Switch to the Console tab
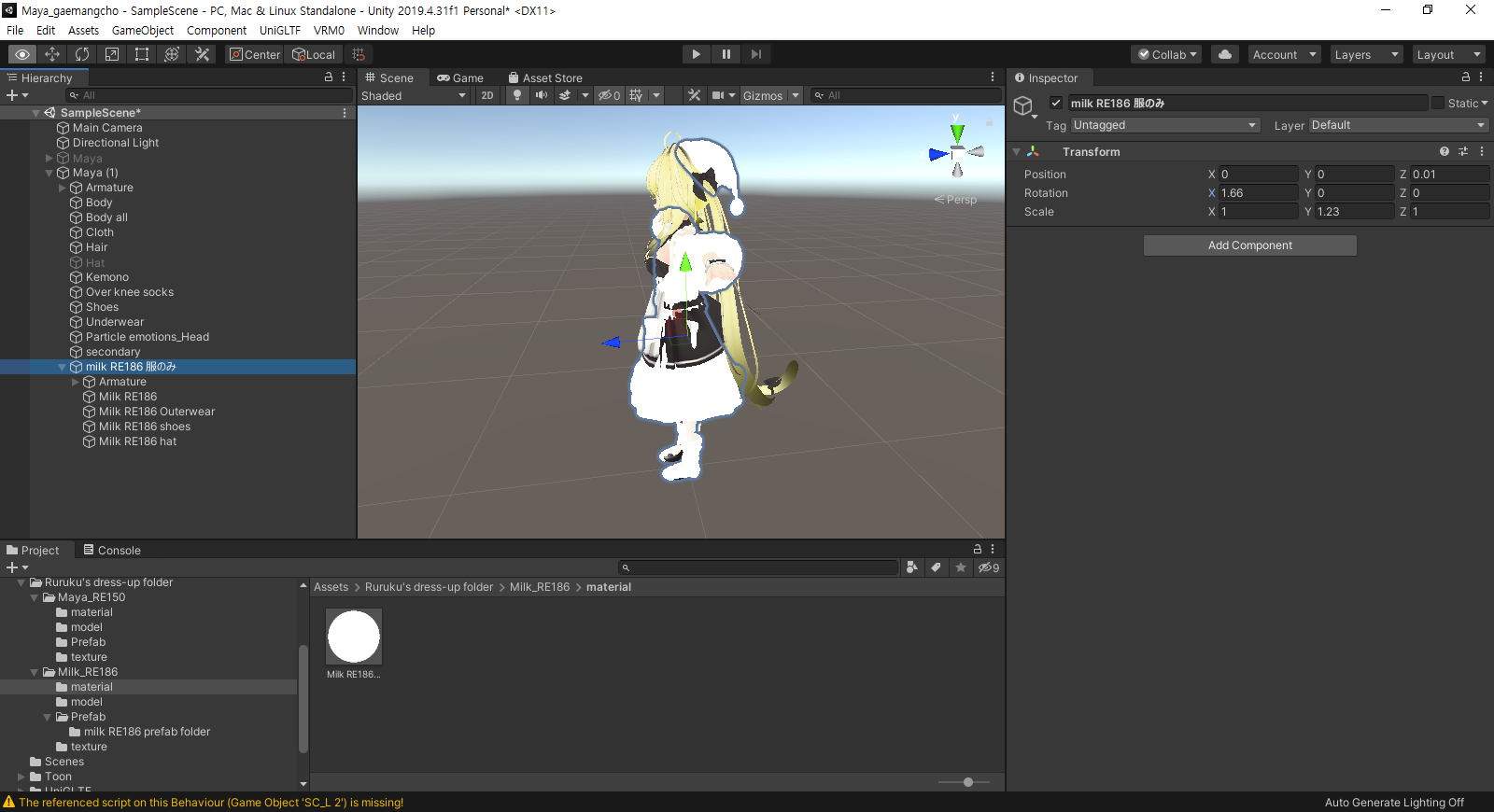 pyautogui.click(x=112, y=550)
